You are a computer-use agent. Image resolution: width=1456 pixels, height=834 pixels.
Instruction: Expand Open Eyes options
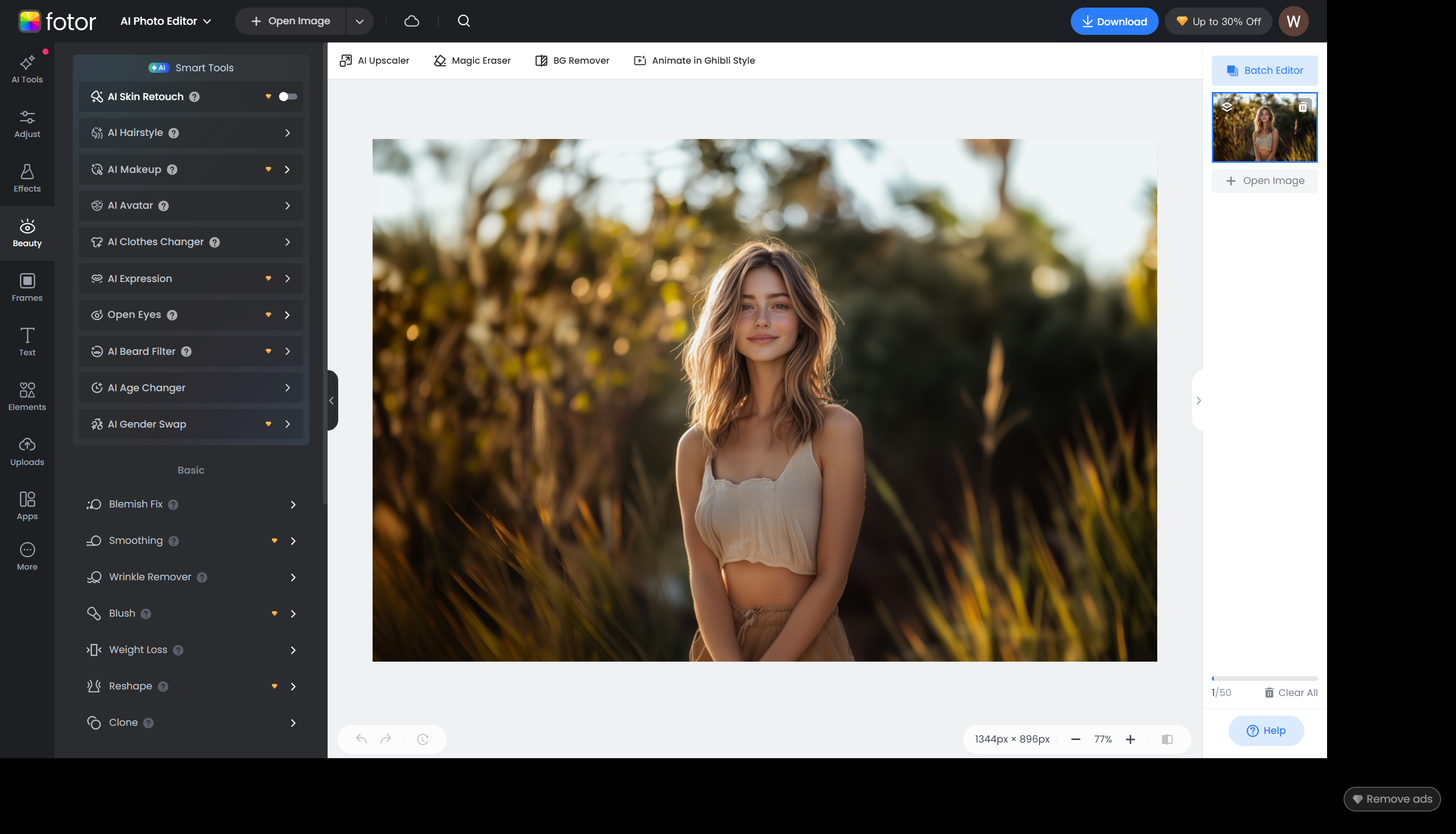click(288, 315)
